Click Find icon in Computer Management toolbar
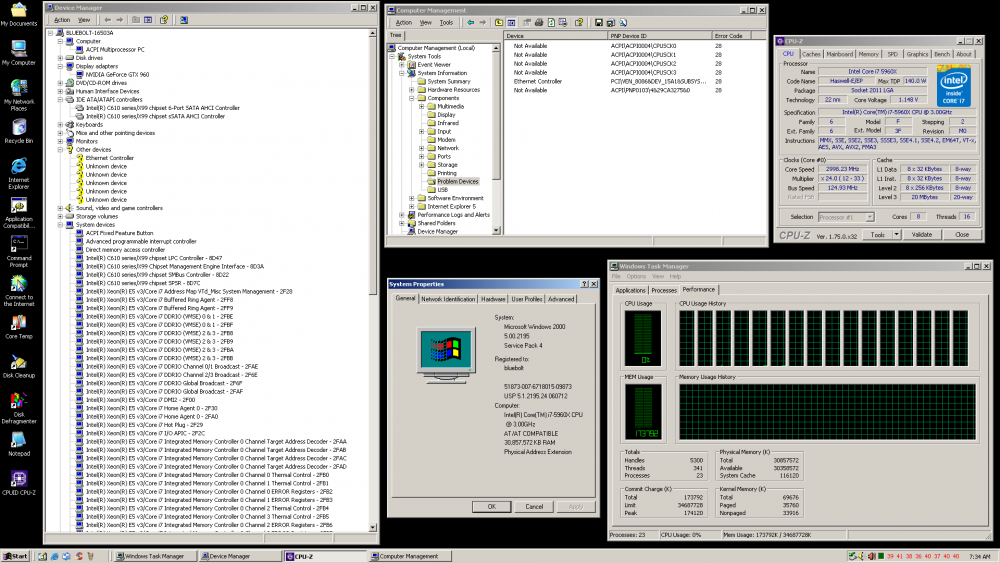The height and width of the screenshot is (563, 1000). [623, 22]
